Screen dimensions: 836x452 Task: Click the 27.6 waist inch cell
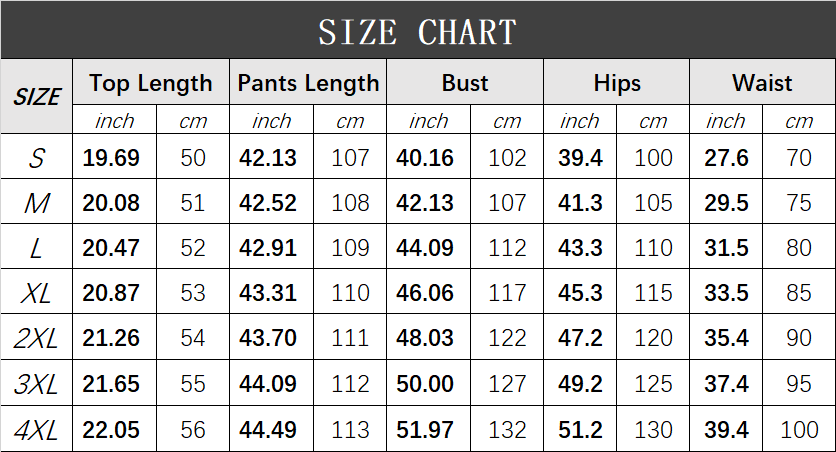click(727, 158)
